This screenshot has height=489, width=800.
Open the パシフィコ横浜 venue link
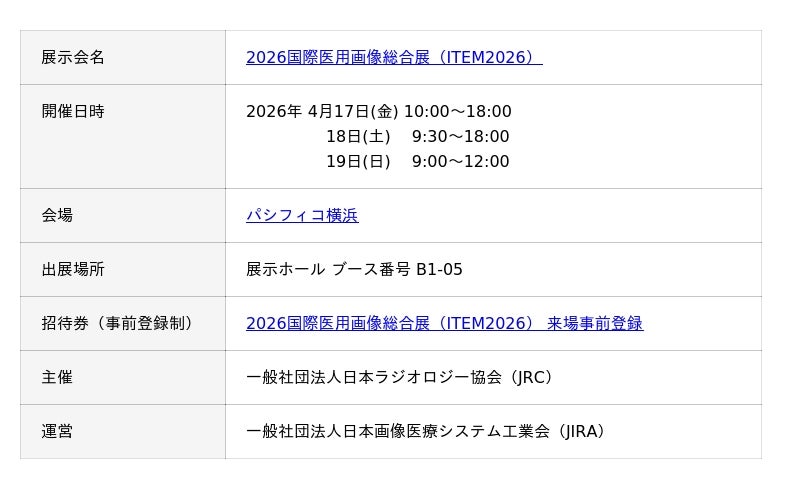(x=302, y=216)
